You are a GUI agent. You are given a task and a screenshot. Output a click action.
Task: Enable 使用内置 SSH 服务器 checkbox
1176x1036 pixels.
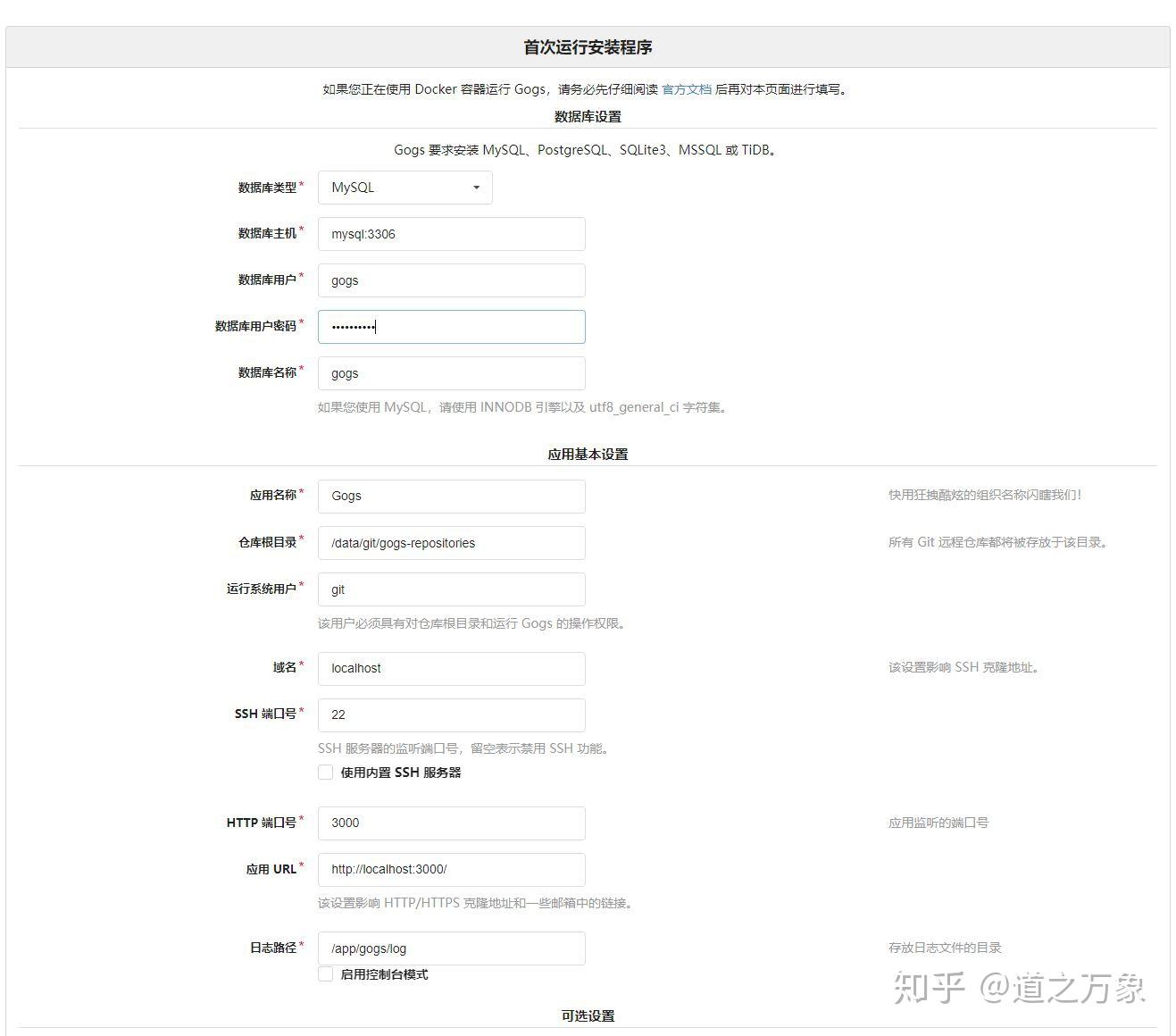(326, 773)
